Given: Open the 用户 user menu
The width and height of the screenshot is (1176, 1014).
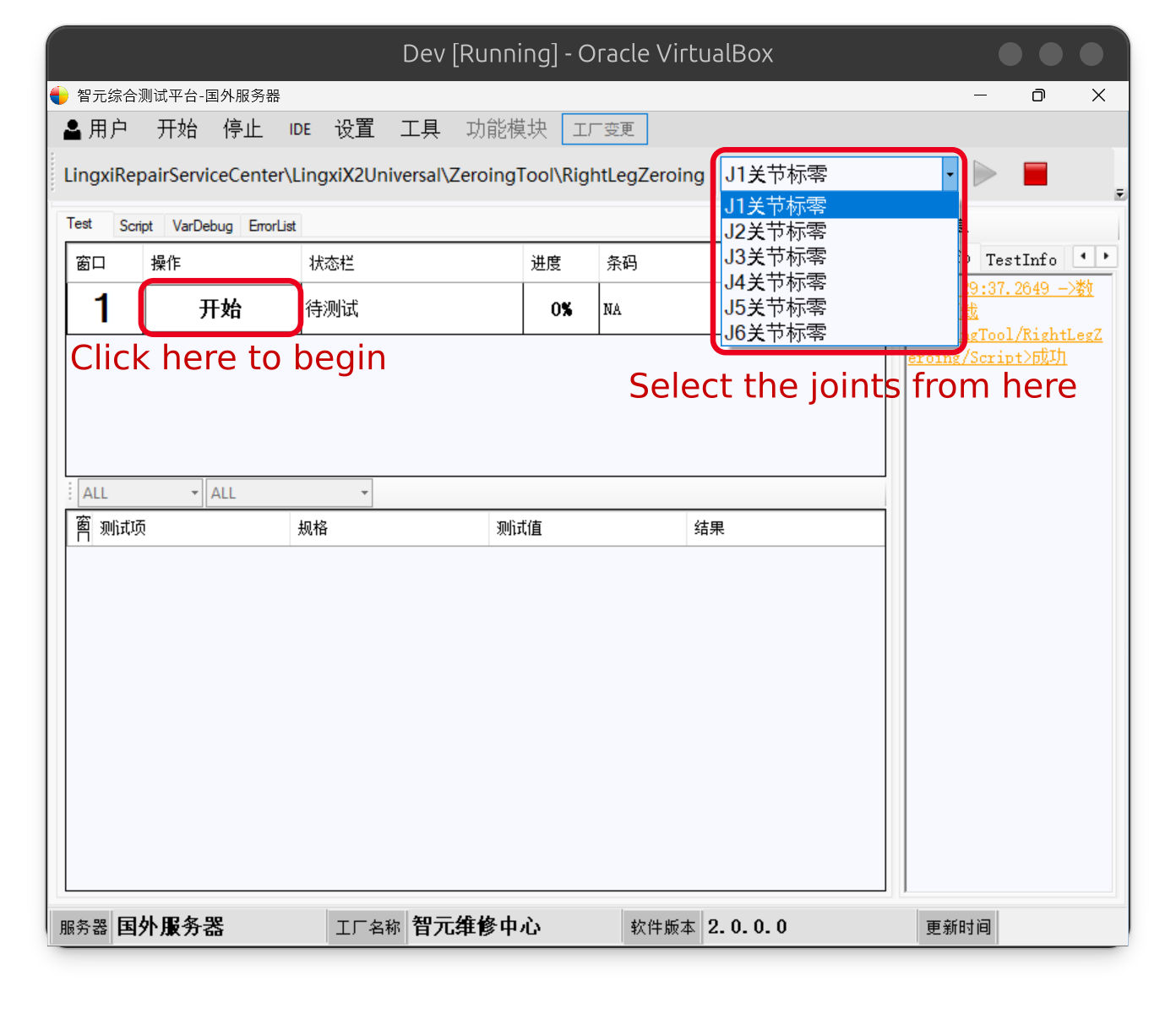Looking at the screenshot, I should click(x=95, y=129).
